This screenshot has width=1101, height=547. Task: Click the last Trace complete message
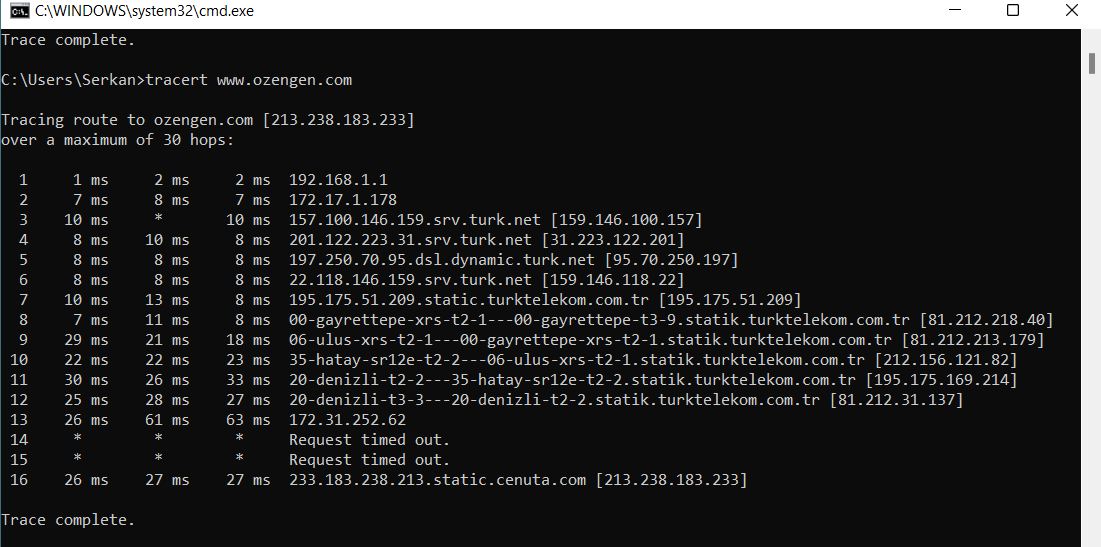(67, 520)
